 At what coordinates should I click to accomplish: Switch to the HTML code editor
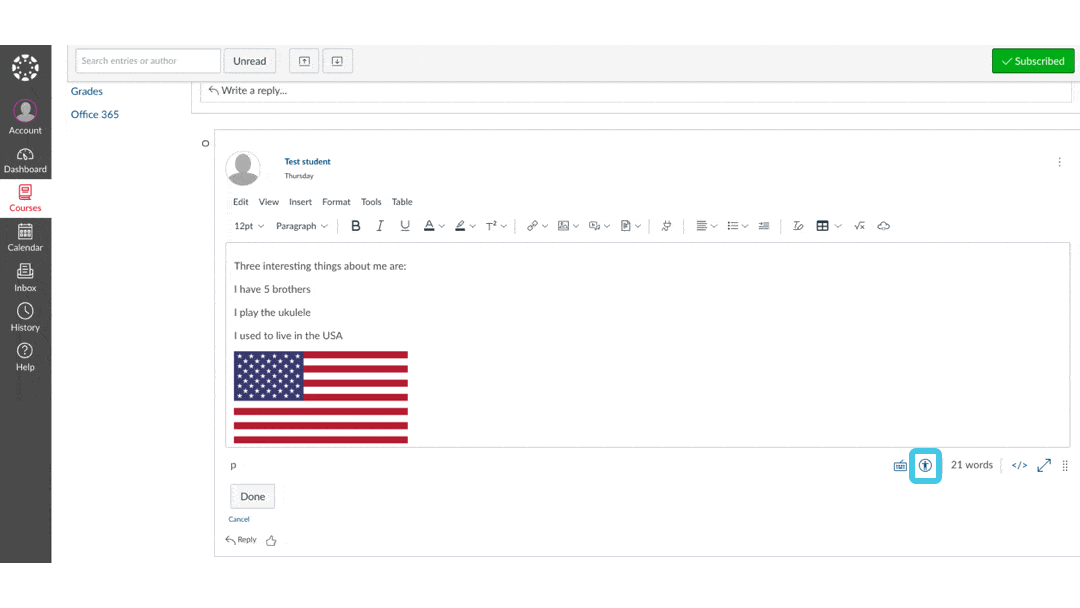click(1019, 465)
